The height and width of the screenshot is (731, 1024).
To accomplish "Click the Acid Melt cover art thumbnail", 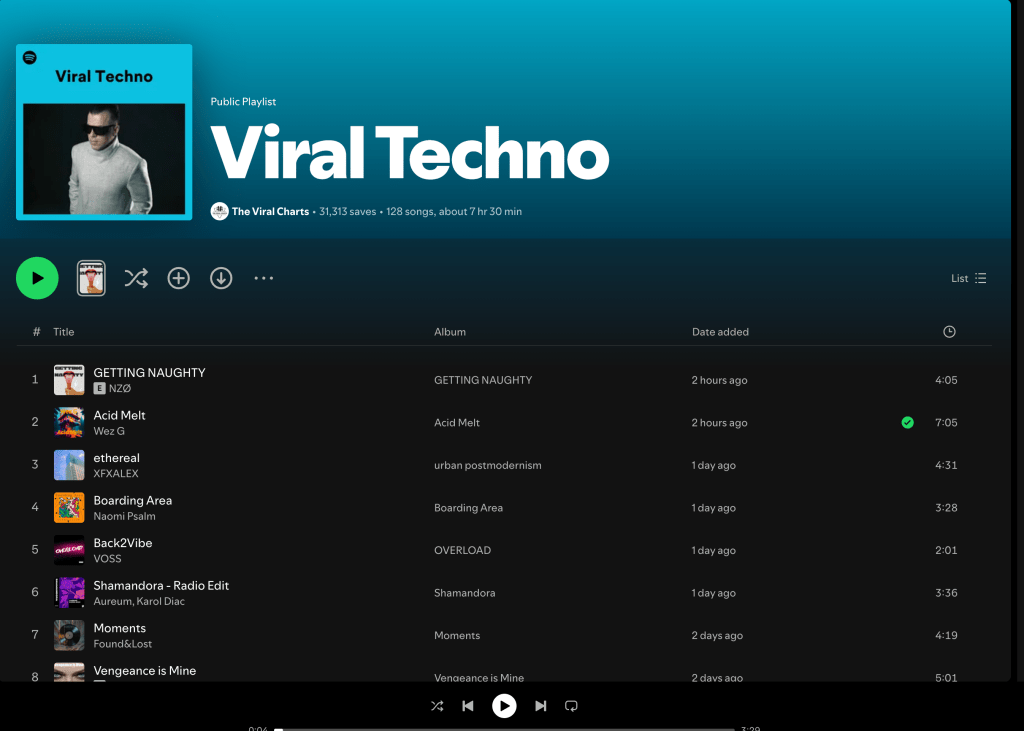I will [x=69, y=423].
